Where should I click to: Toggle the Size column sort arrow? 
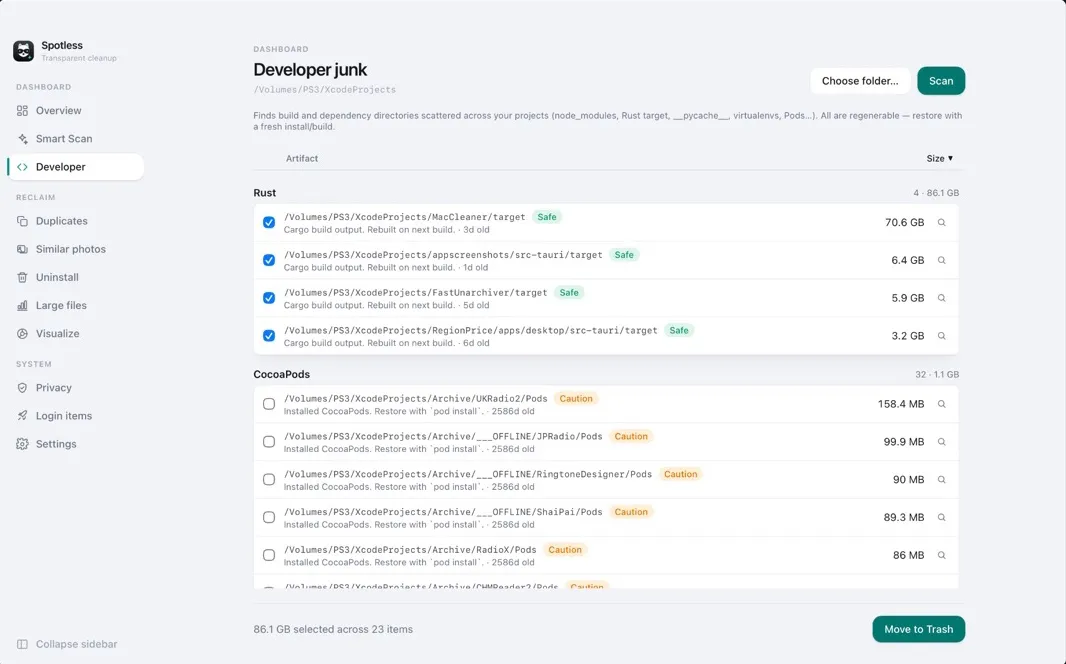(x=950, y=158)
